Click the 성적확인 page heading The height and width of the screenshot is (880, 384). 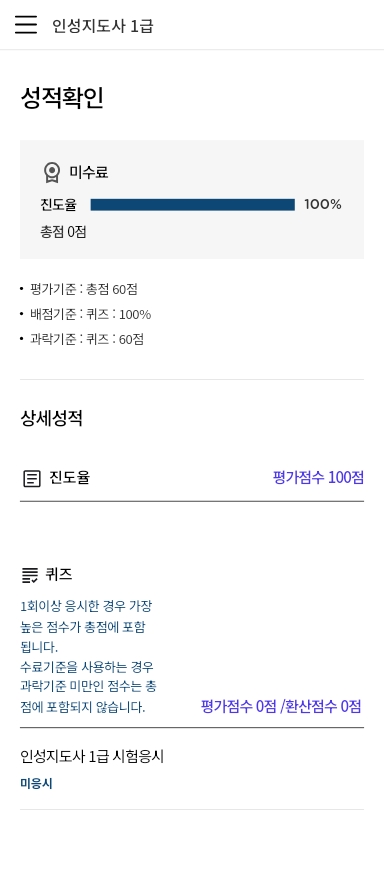coord(62,98)
